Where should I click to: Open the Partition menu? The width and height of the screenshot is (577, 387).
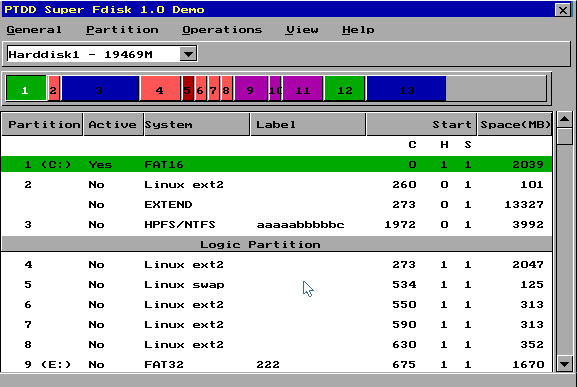click(122, 30)
